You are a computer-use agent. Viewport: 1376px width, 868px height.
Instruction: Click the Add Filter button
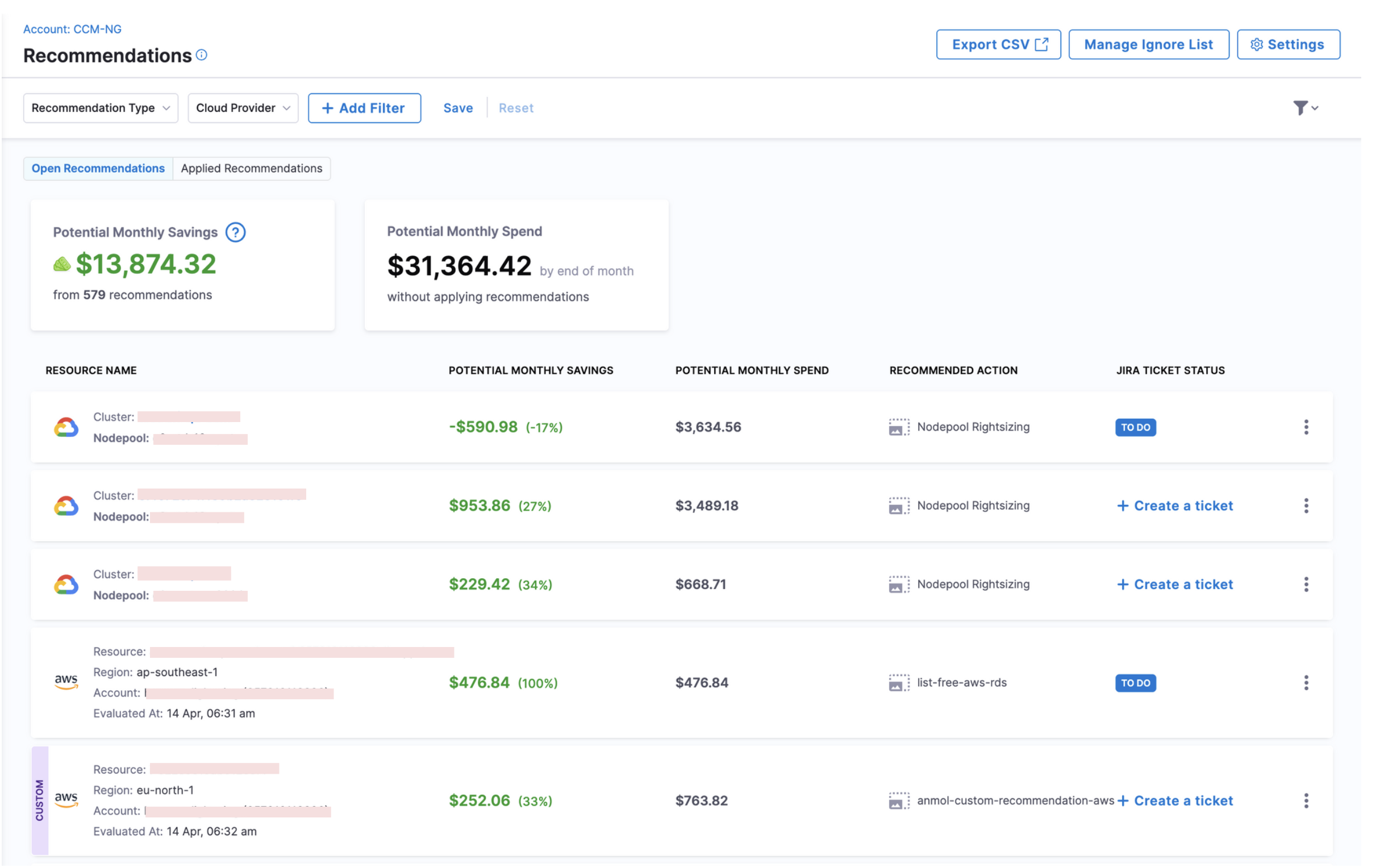click(365, 108)
